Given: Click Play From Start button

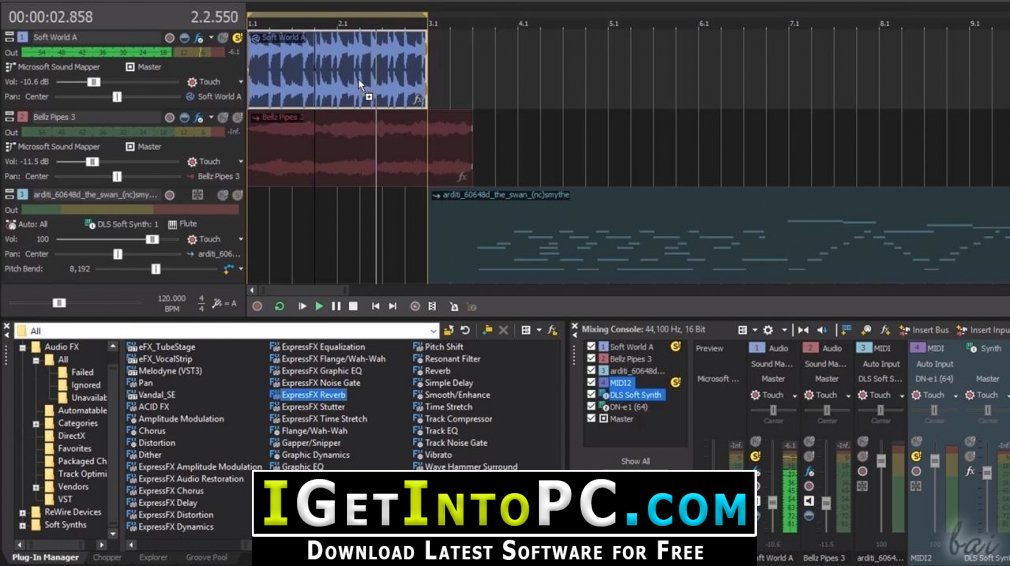Looking at the screenshot, I should [301, 307].
